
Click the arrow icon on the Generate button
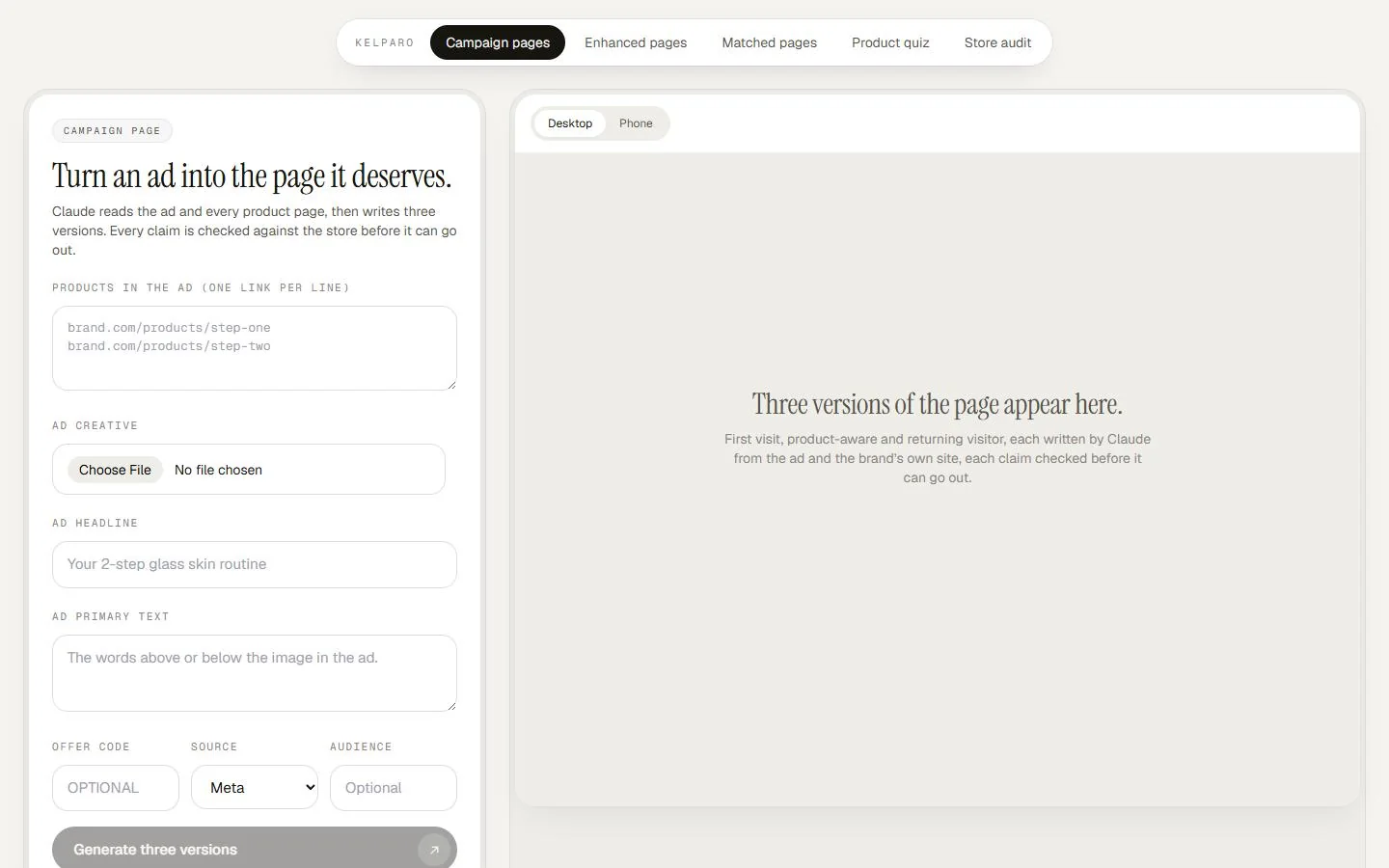[434, 850]
